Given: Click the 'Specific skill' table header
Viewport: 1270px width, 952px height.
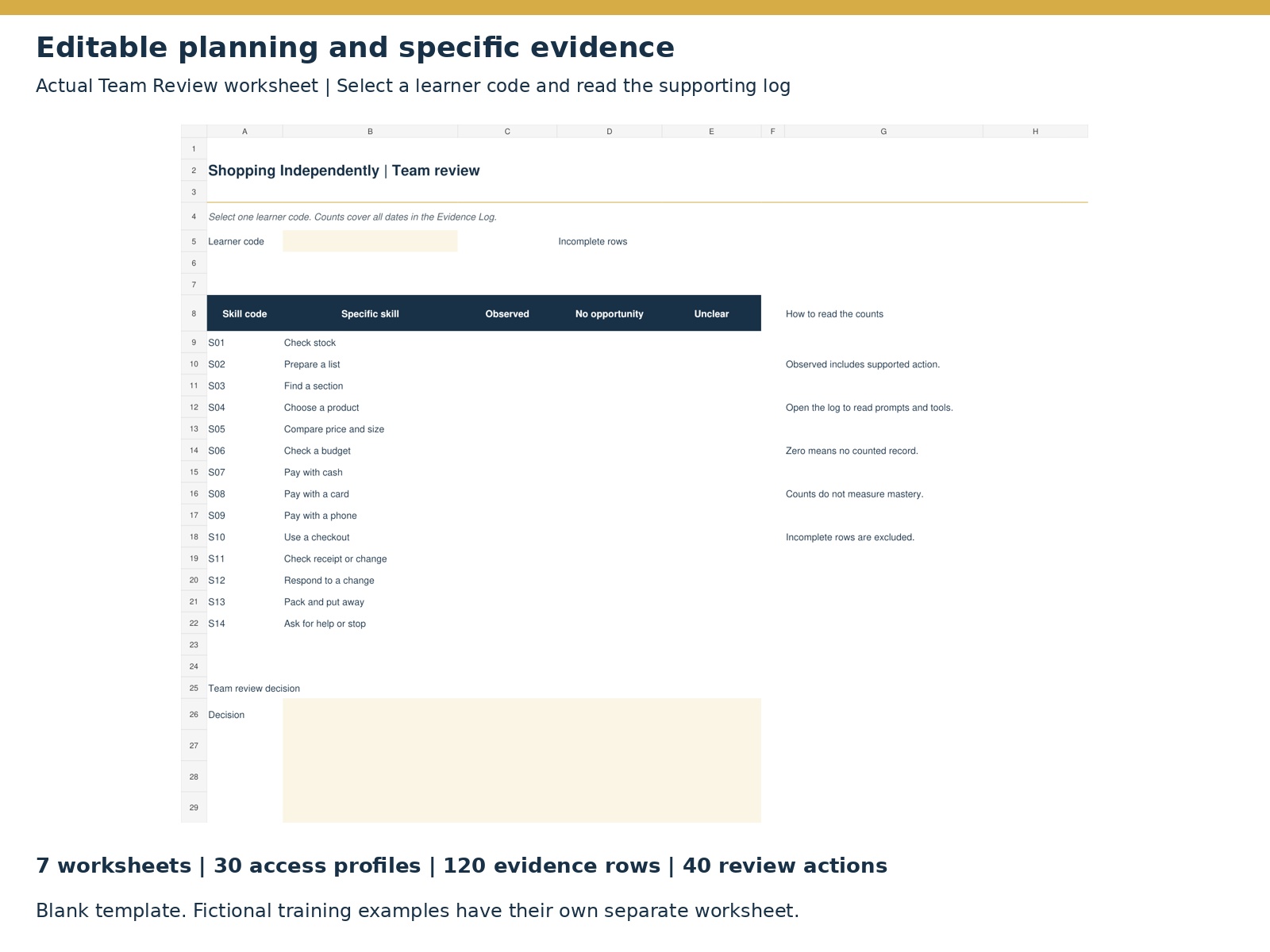Looking at the screenshot, I should [370, 314].
